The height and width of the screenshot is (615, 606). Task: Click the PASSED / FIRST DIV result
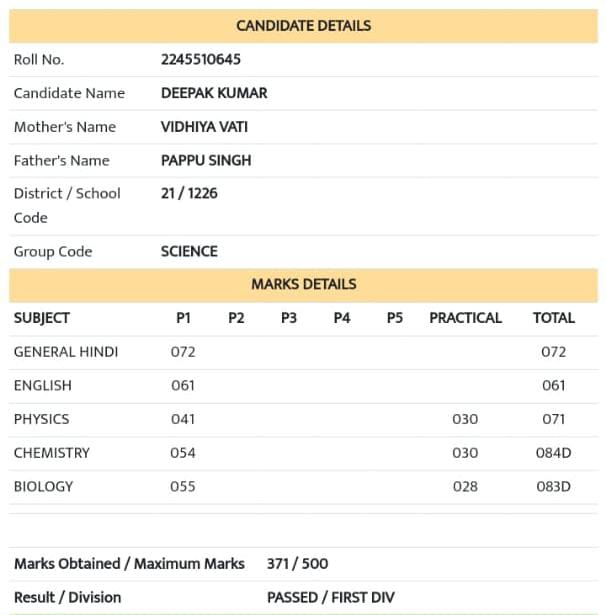point(331,598)
